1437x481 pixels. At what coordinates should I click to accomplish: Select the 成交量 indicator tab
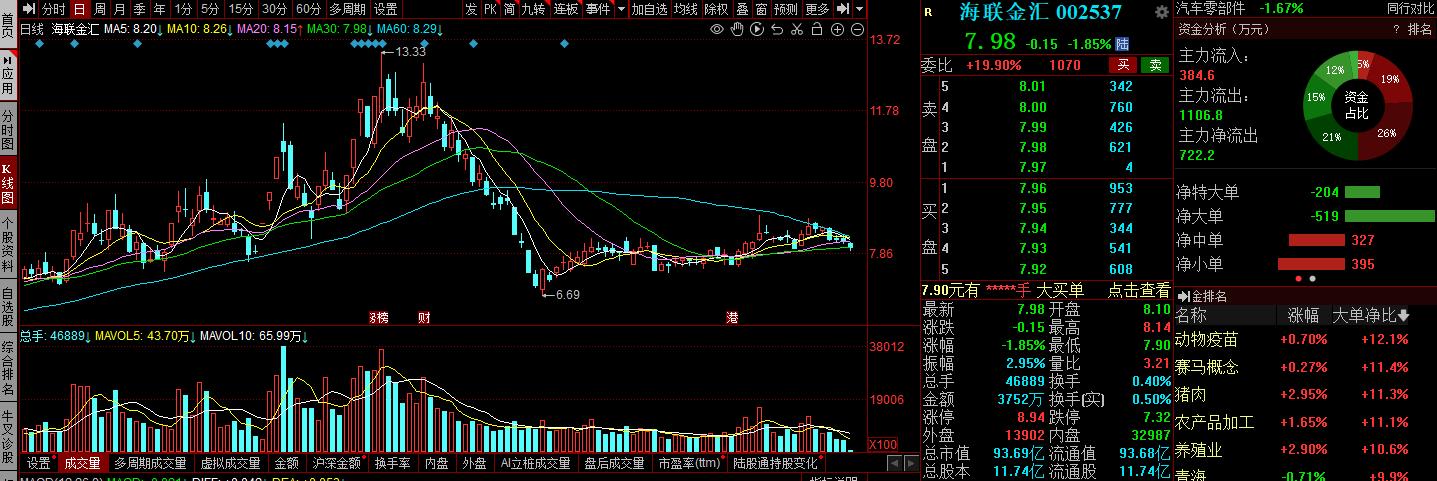pyautogui.click(x=82, y=463)
